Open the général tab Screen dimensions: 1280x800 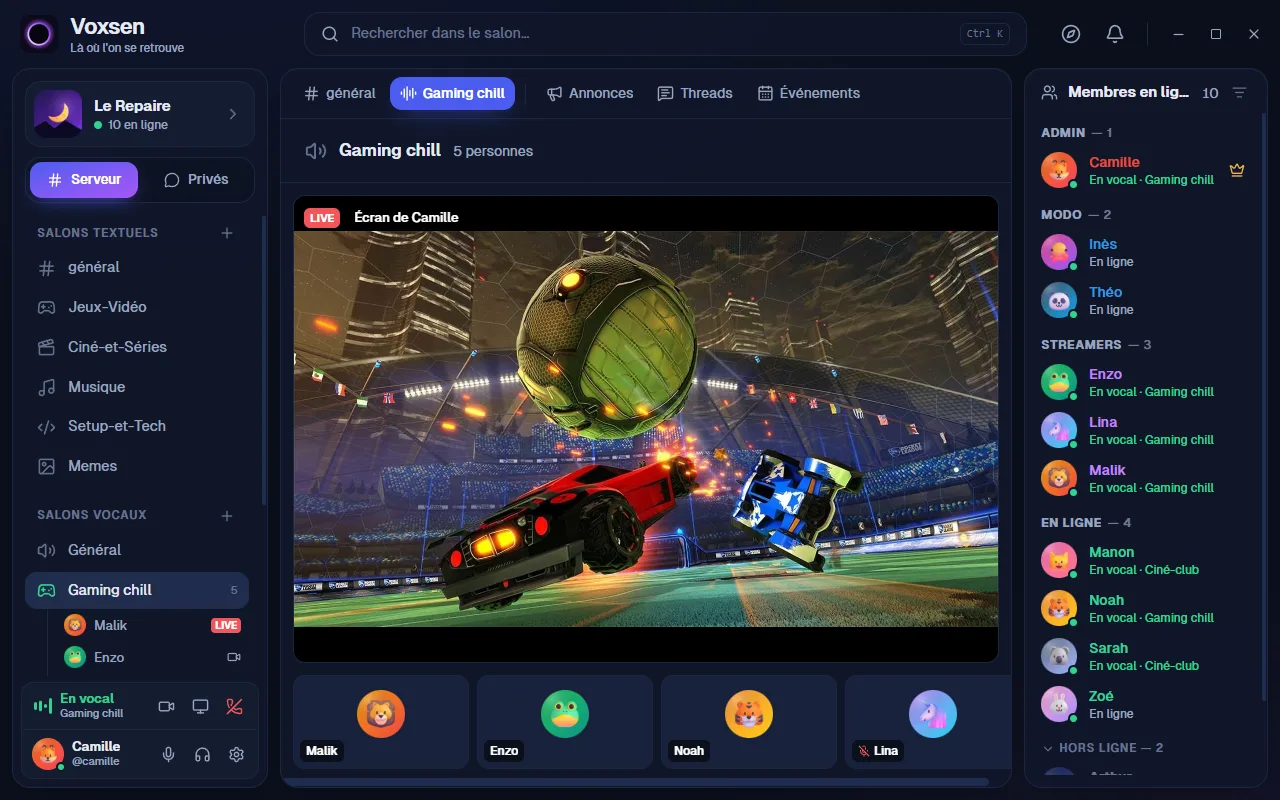point(340,93)
